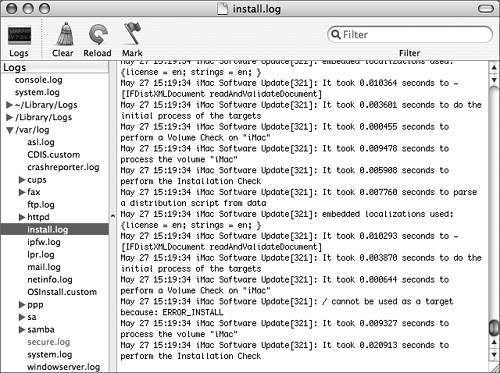Expand the samba folder

(22, 330)
